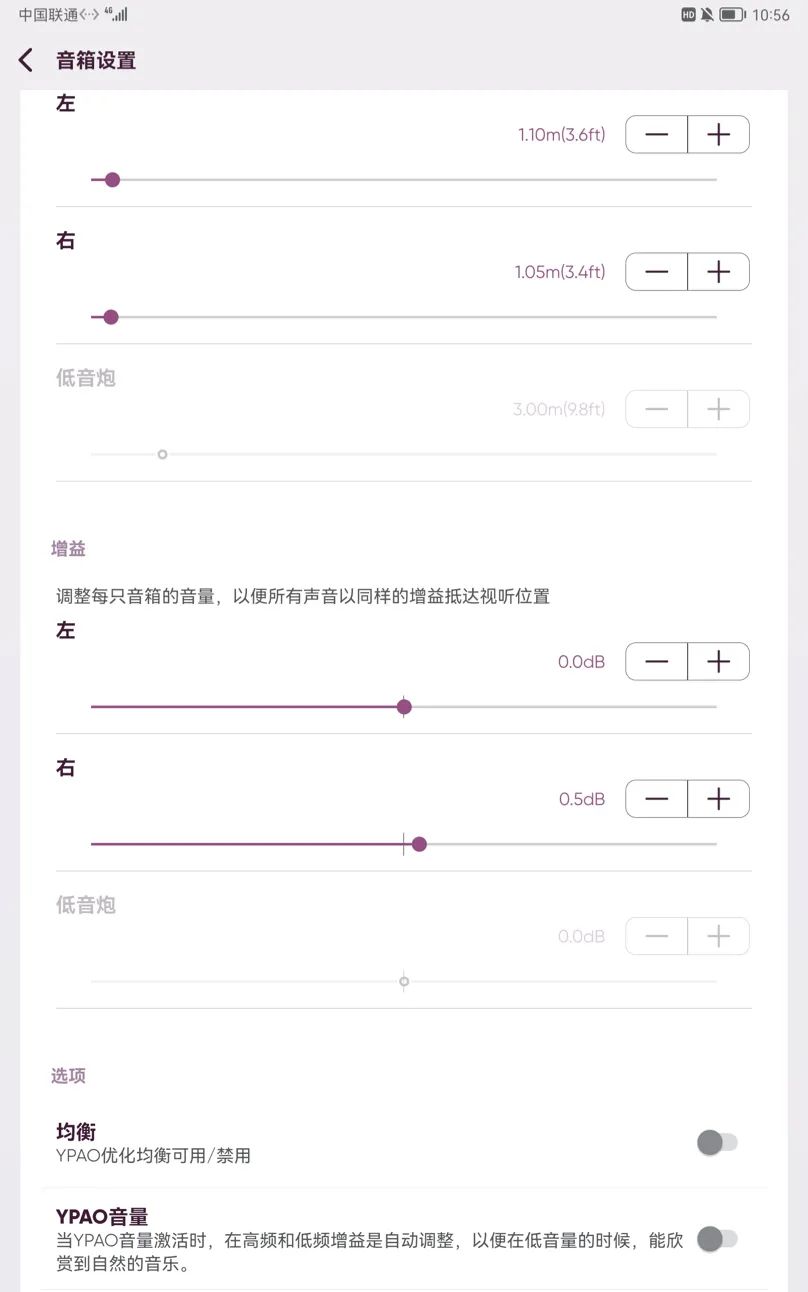Decrease right speaker distance with minus
This screenshot has height=1292, width=808.
point(657,272)
